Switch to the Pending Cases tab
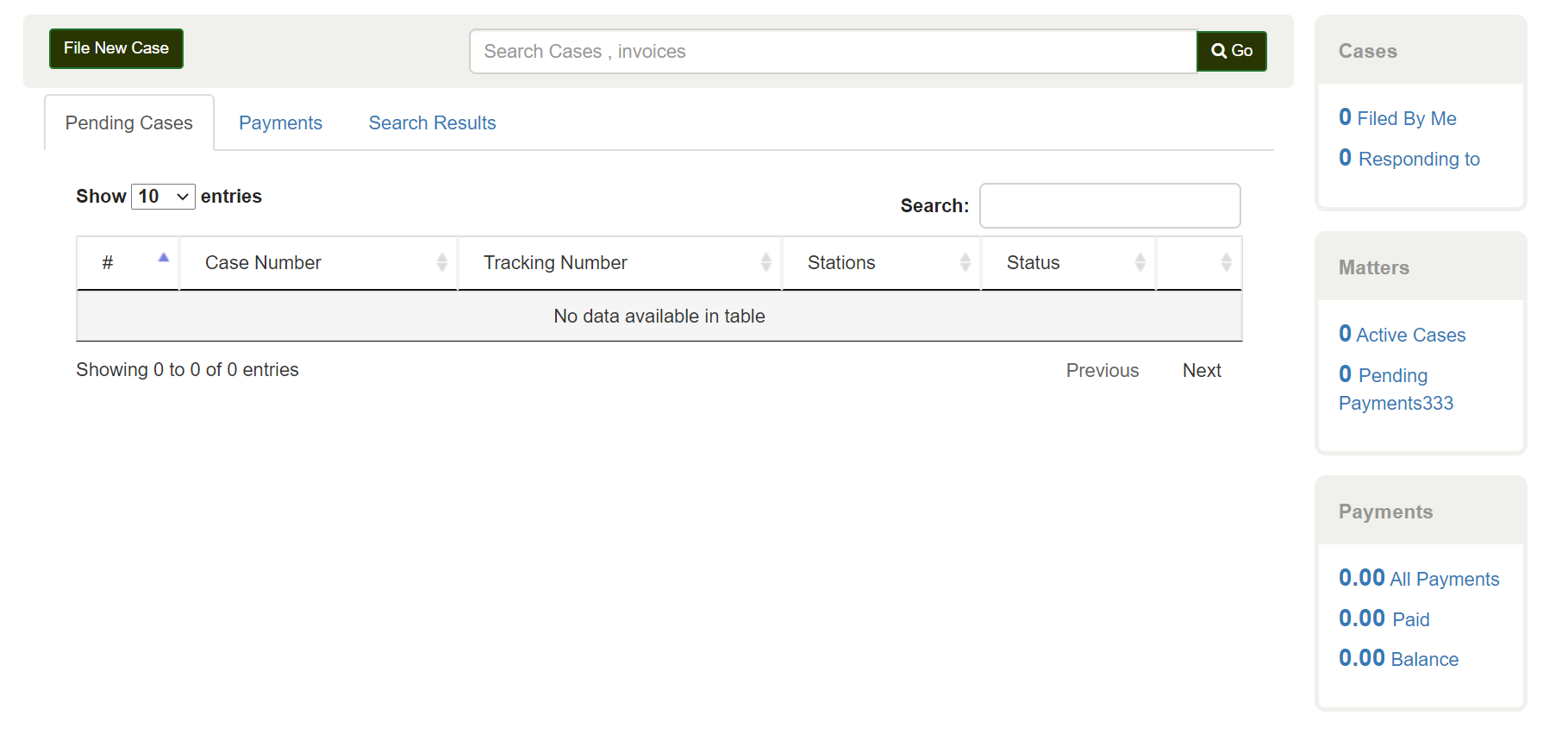Viewport: 1568px width, 747px height. click(x=129, y=122)
